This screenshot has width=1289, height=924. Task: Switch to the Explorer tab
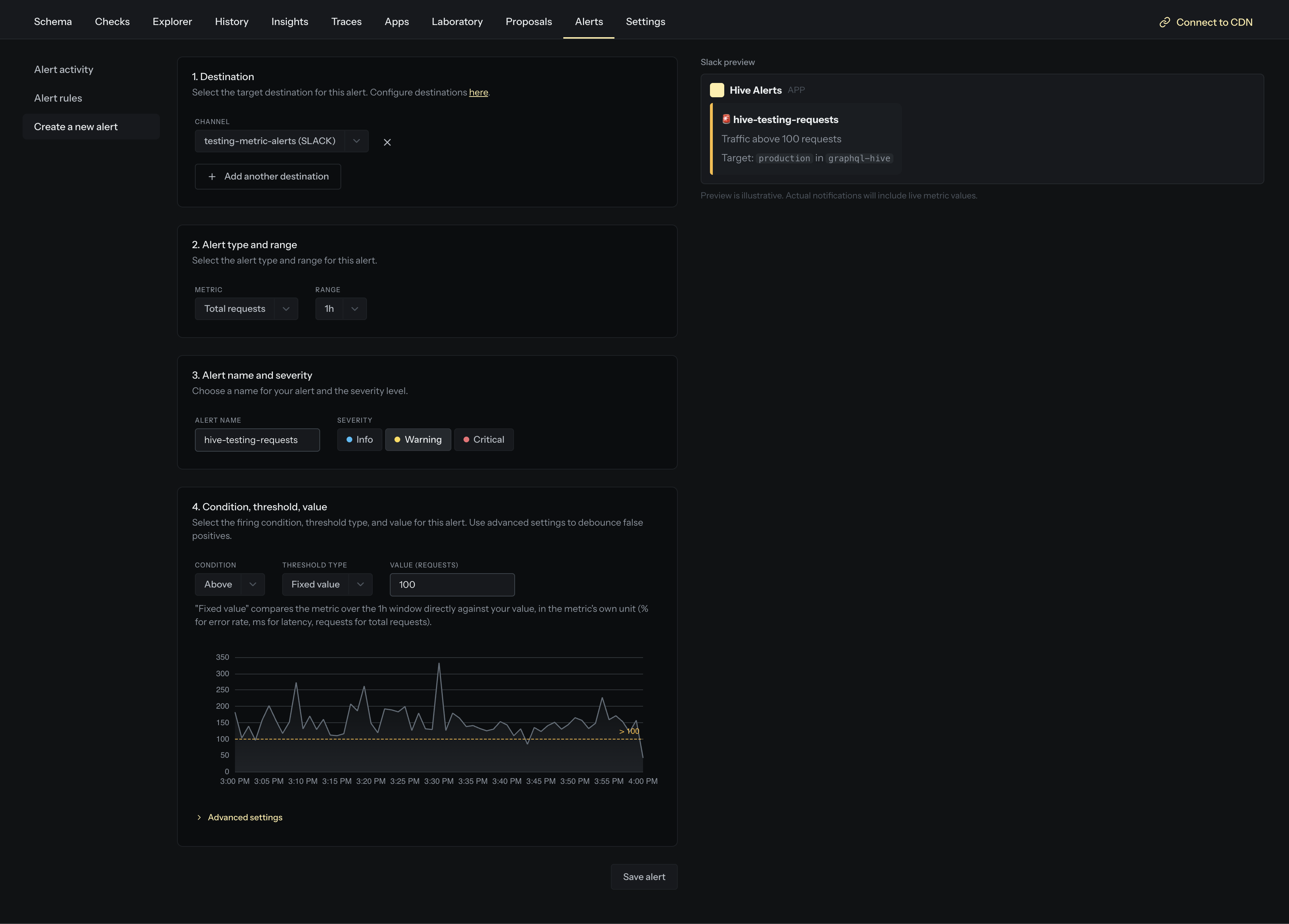point(172,21)
